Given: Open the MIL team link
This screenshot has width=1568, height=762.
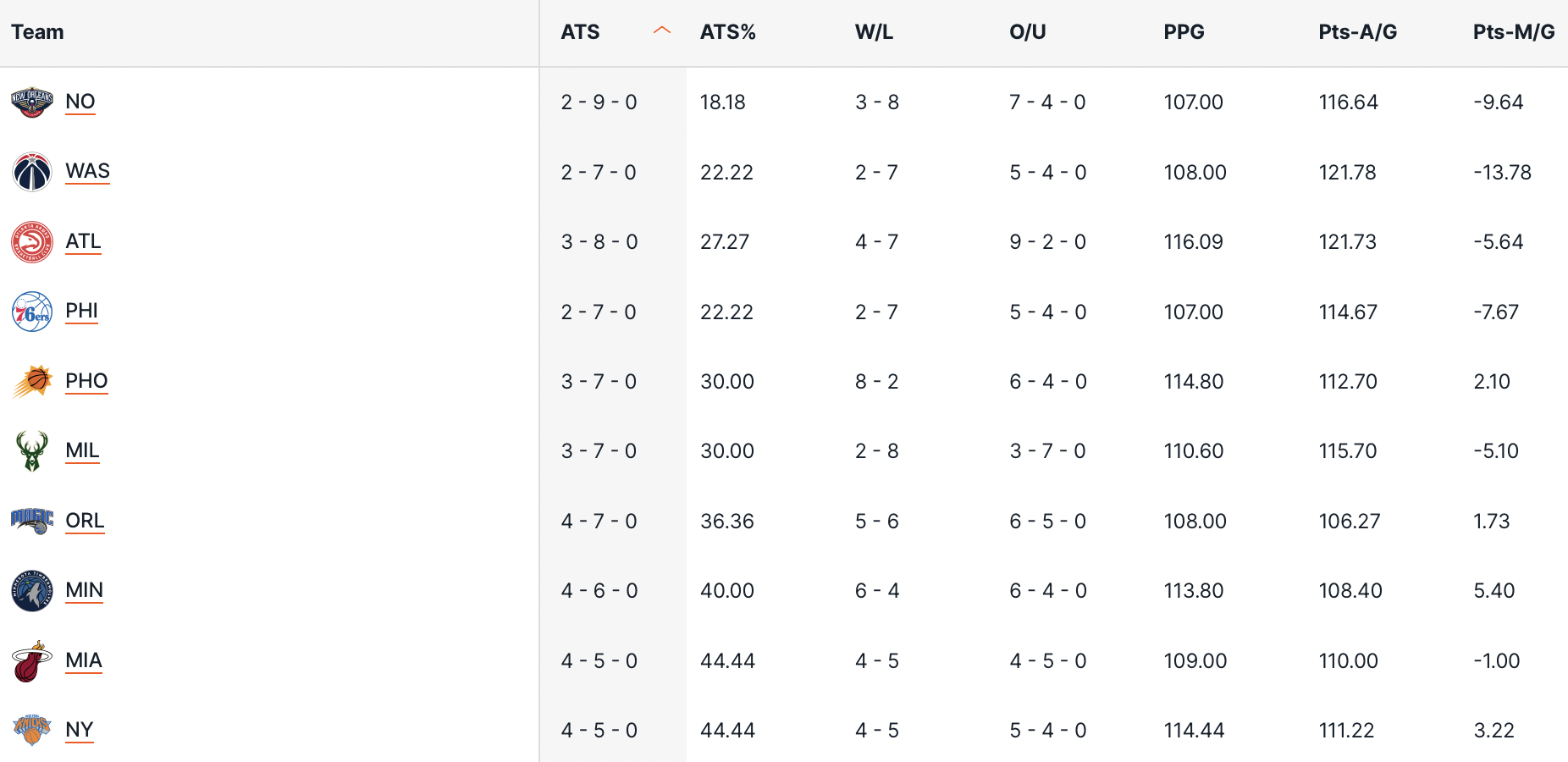Looking at the screenshot, I should click(83, 450).
